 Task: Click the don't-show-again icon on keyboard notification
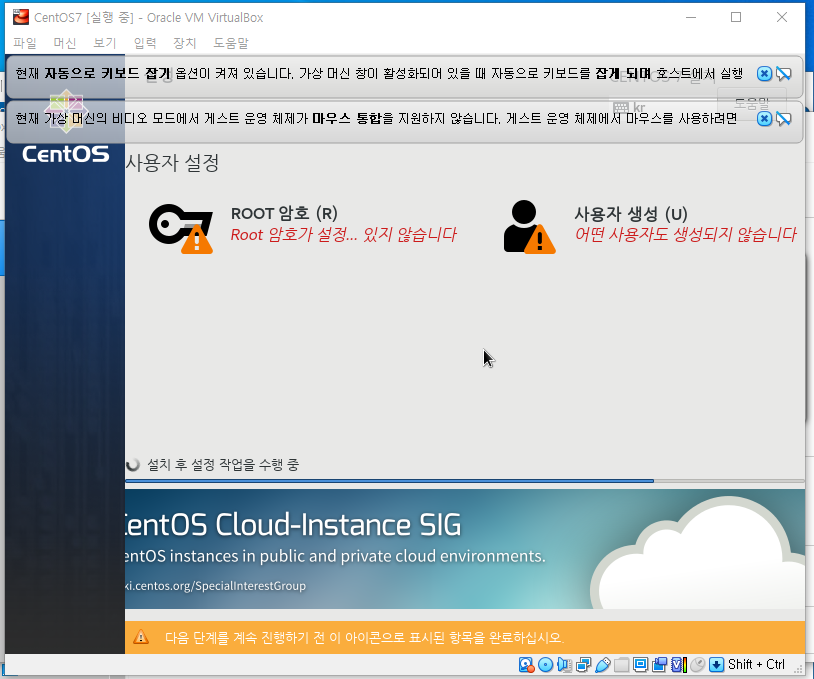pos(783,74)
